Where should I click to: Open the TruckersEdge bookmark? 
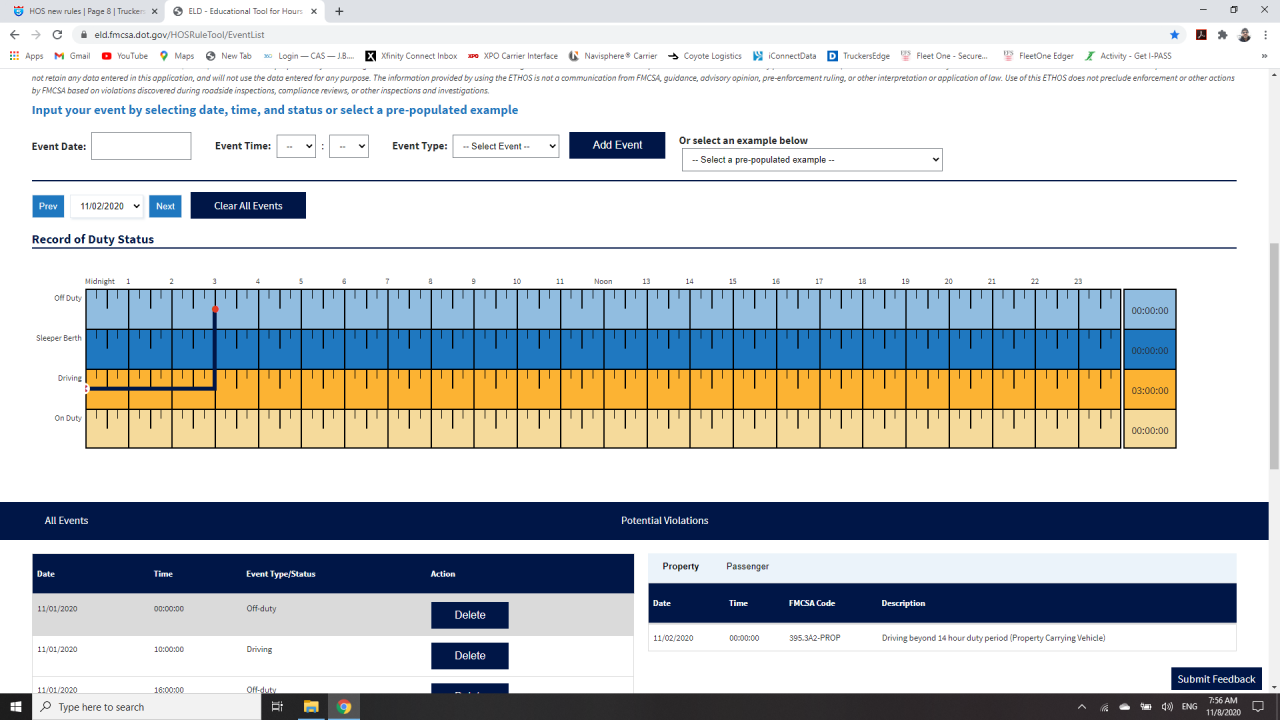tap(858, 56)
